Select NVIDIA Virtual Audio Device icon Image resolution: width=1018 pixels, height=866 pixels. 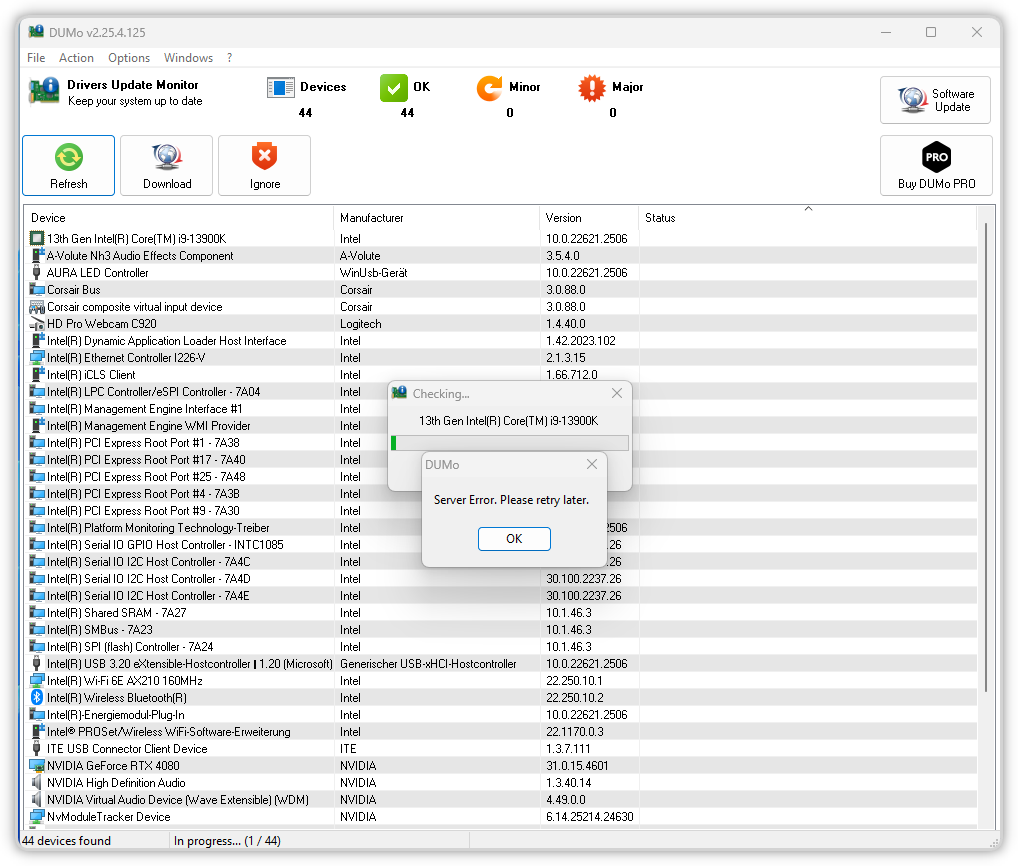(x=36, y=800)
